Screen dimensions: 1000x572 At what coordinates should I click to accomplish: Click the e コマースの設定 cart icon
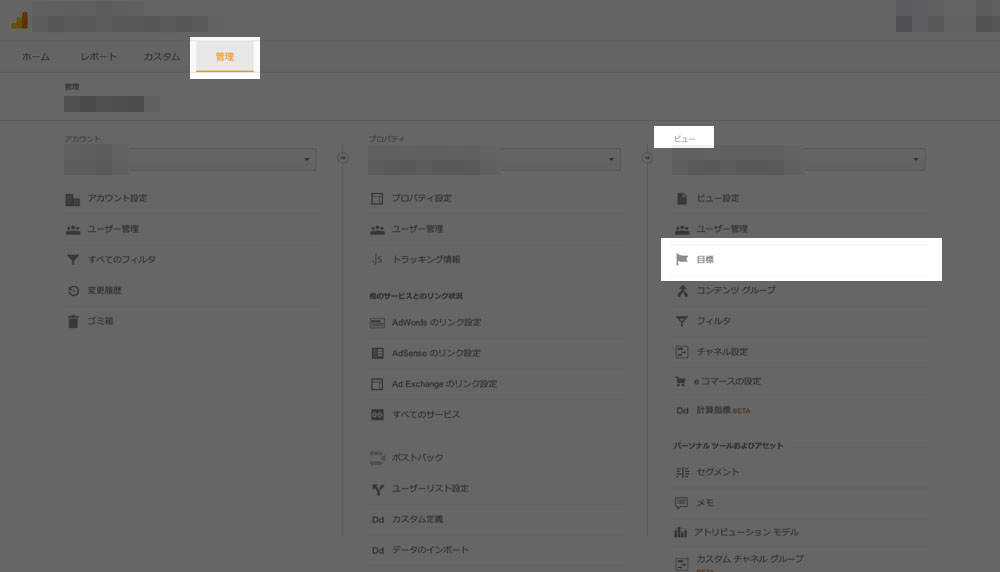pos(680,381)
